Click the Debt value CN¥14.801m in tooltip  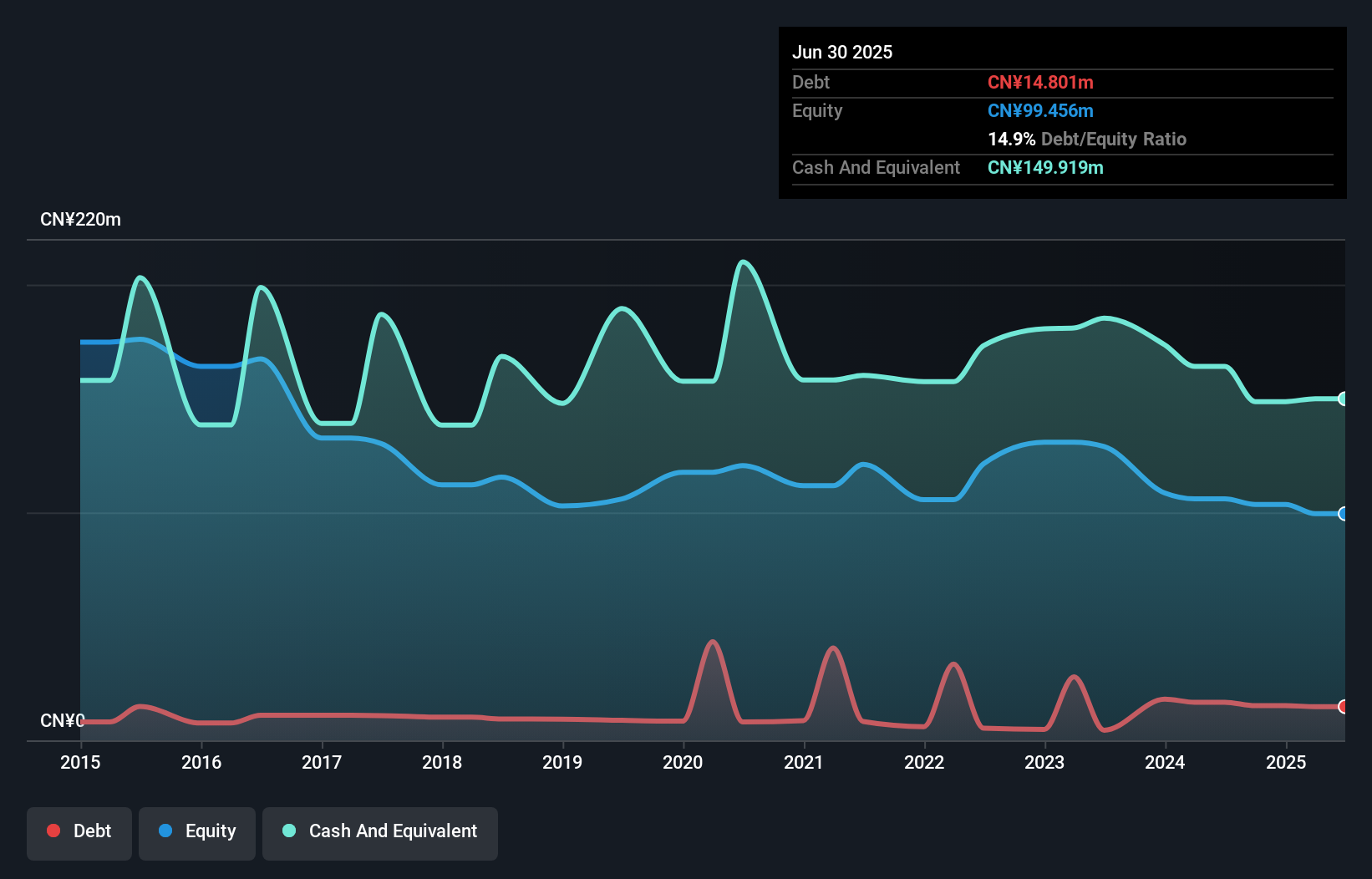pos(1041,82)
